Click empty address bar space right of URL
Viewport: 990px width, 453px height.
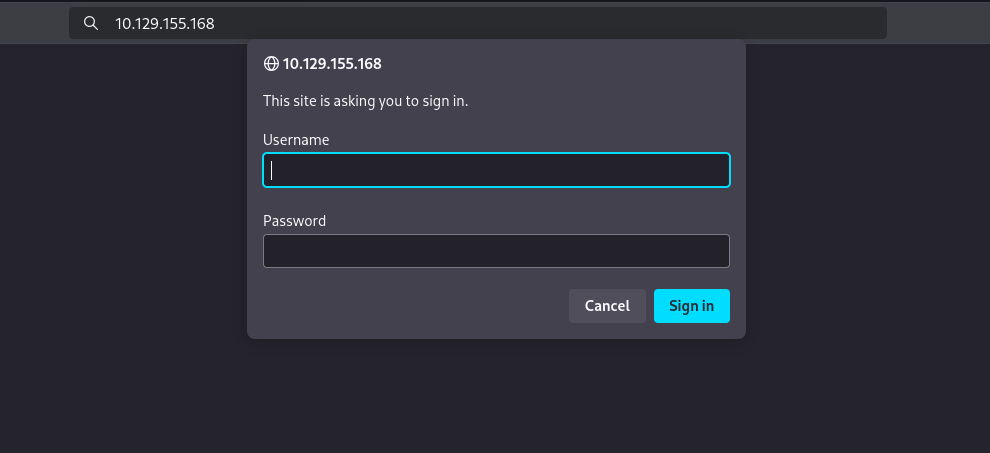(x=550, y=23)
